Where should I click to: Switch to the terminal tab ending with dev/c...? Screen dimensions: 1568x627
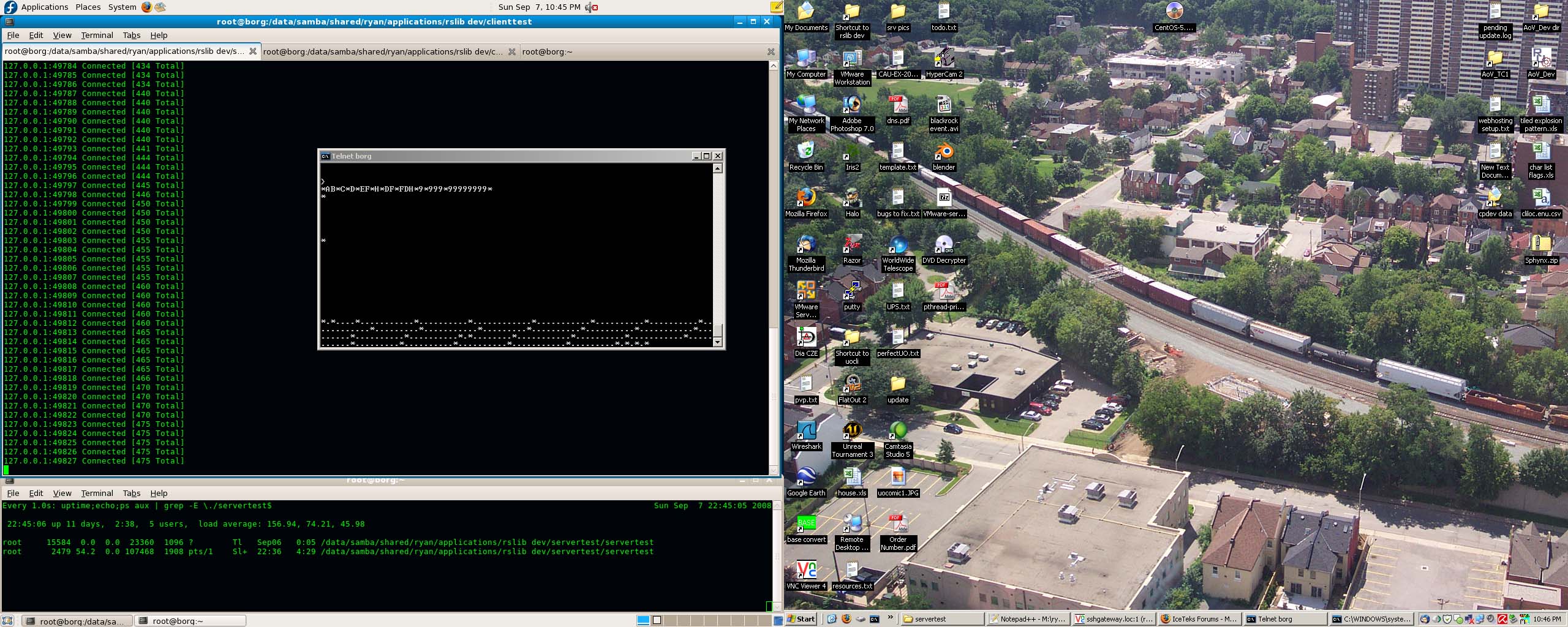tap(390, 51)
